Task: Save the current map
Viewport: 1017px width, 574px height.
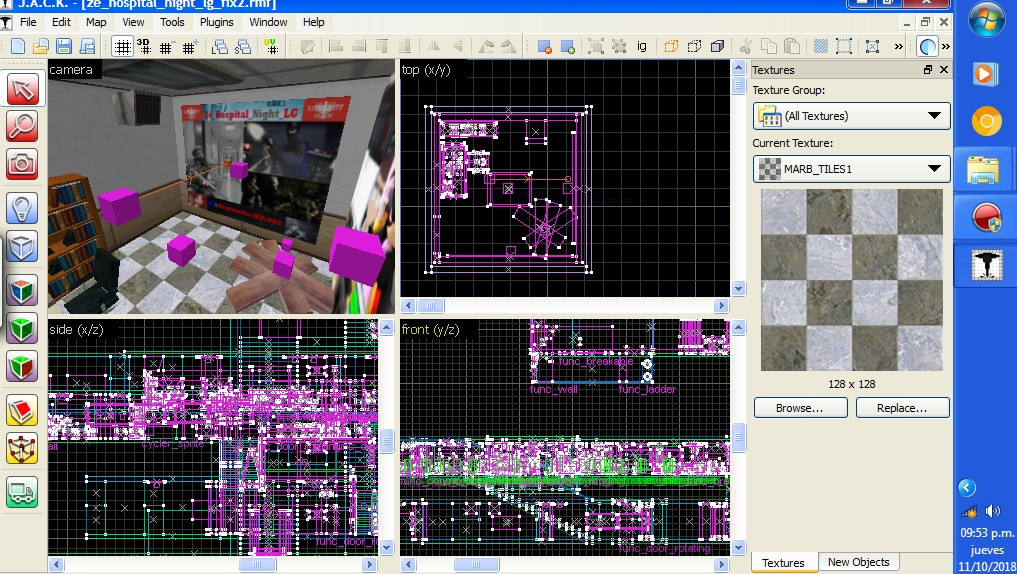Action: [x=64, y=46]
